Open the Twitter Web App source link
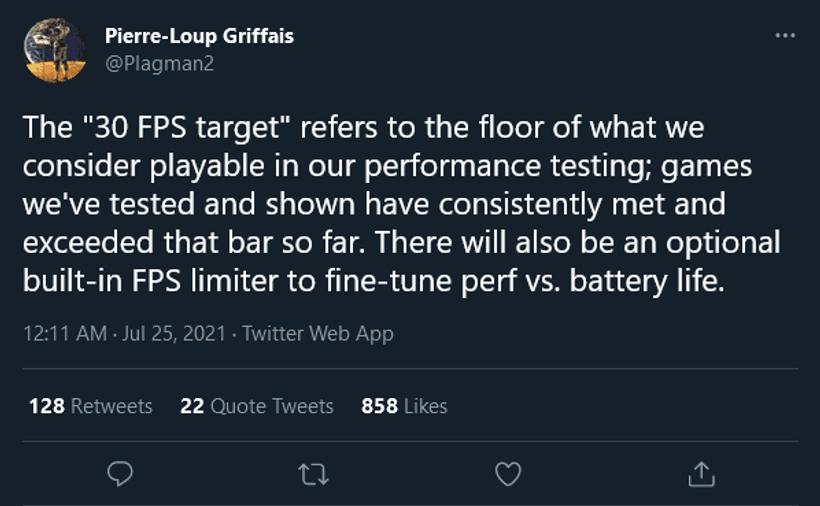 click(x=317, y=334)
